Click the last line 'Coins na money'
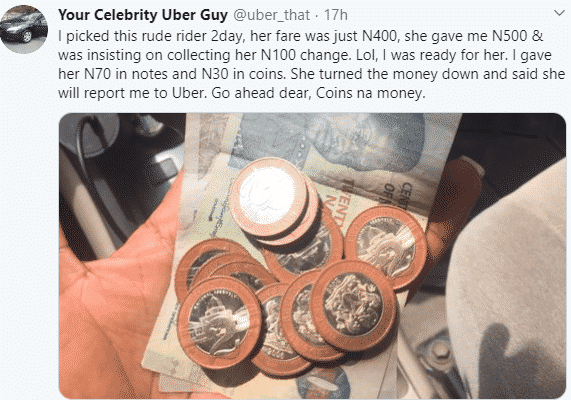This screenshot has height=400, width=571. tap(370, 93)
